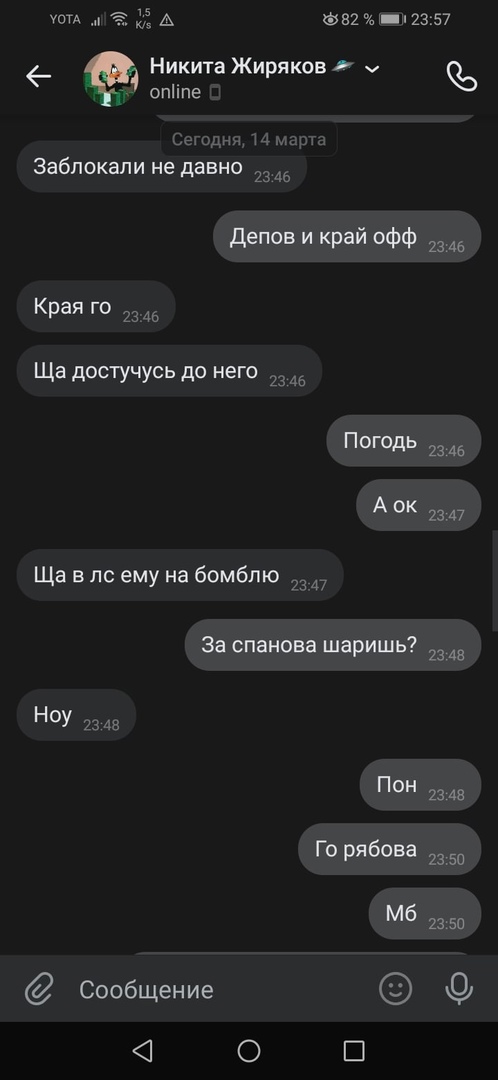Tap the microphone to record voice message
The width and height of the screenshot is (498, 1080).
[x=459, y=990]
